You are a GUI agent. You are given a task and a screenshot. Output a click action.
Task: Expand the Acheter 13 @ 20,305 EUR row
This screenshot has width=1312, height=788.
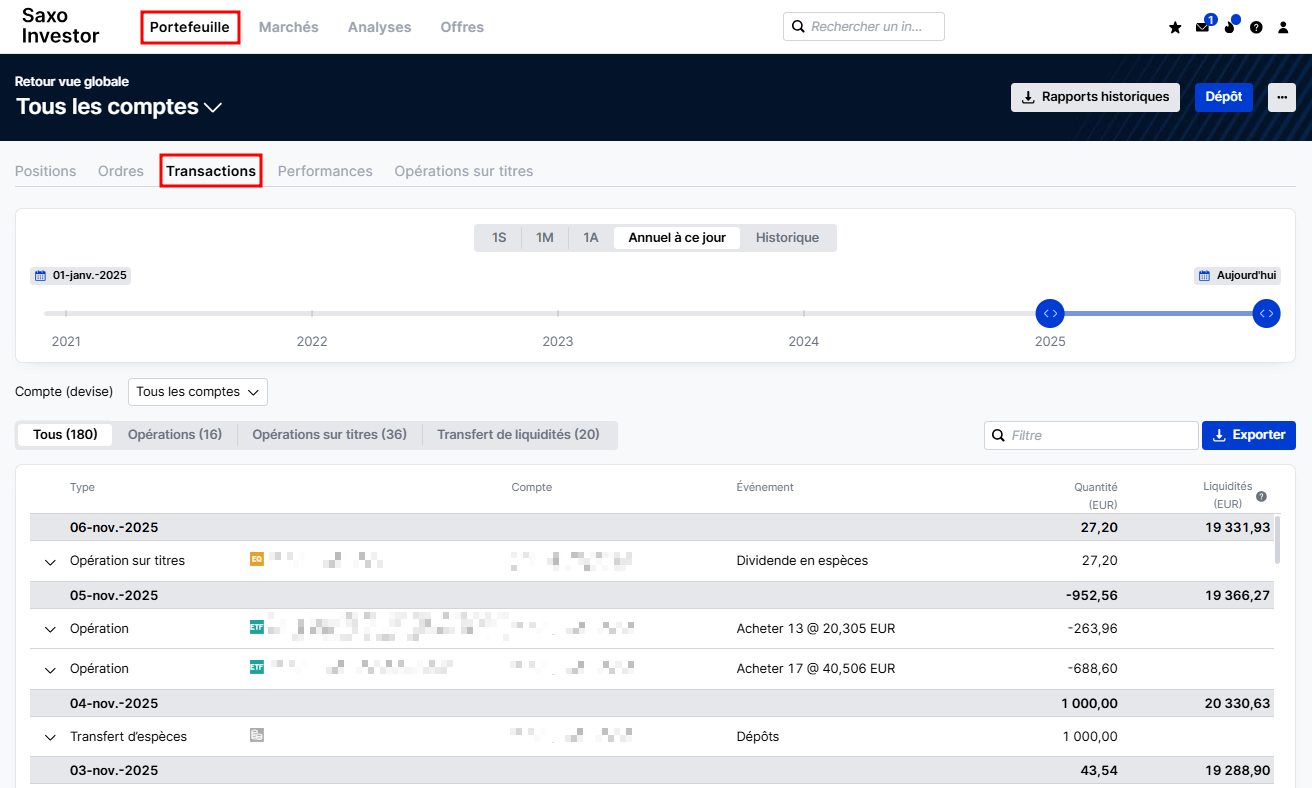click(50, 630)
